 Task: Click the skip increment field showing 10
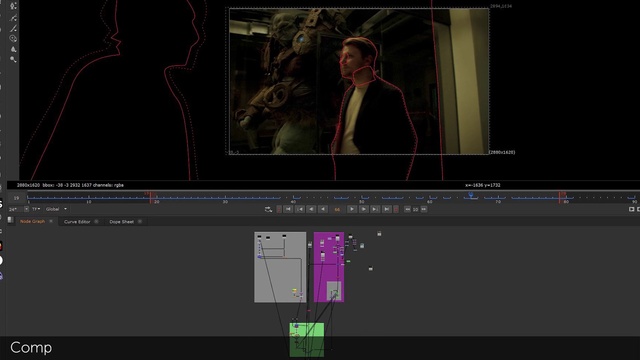coord(416,210)
